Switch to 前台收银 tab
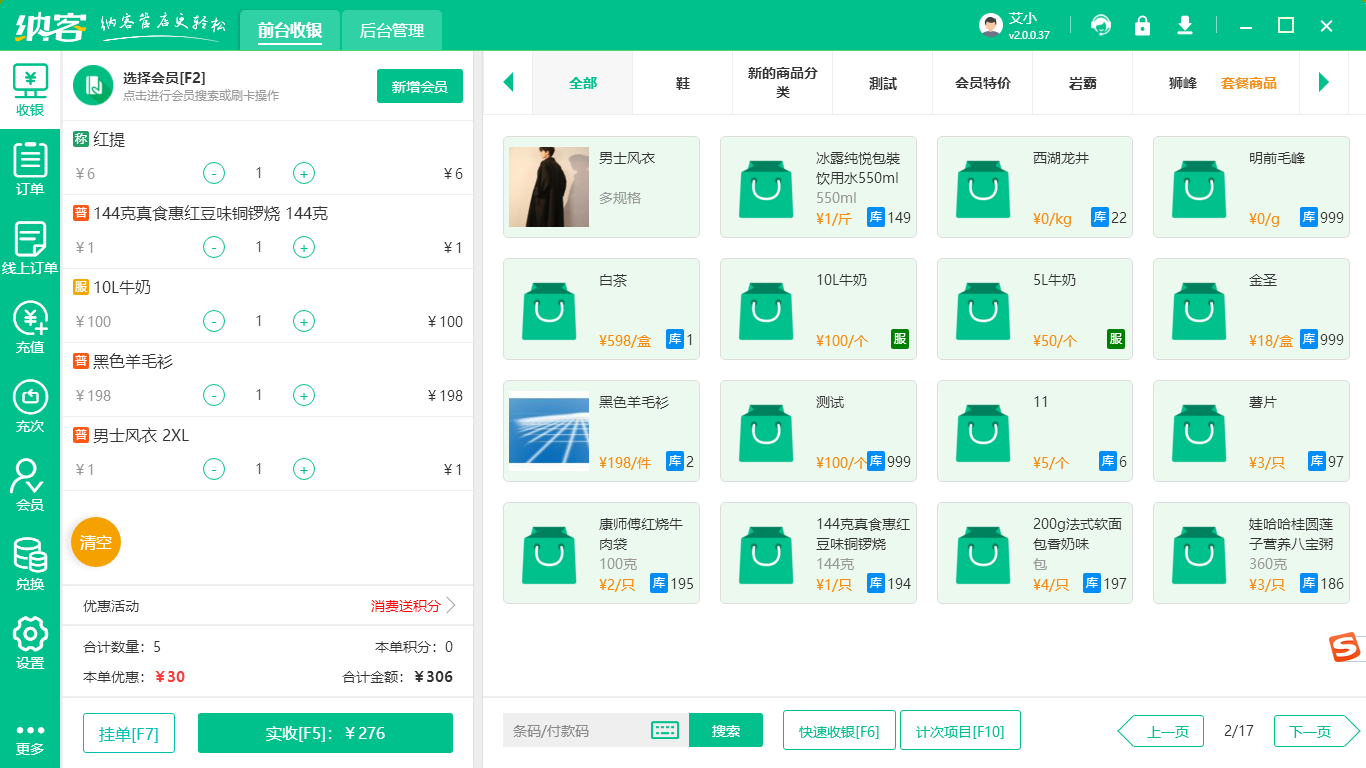 [290, 30]
